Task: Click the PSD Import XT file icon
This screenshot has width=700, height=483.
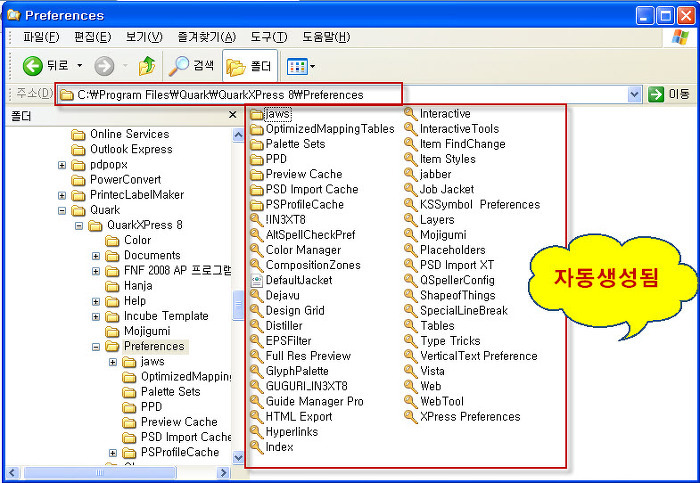Action: 411,265
